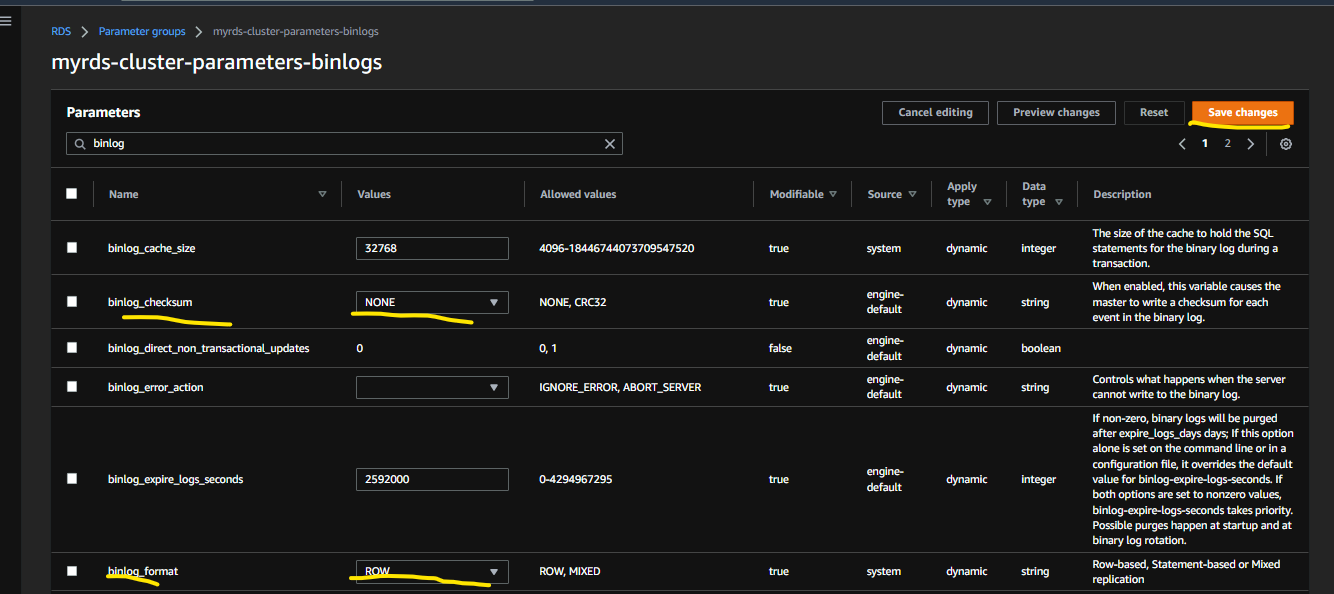Click the 'false' modifiable cell

pos(780,348)
